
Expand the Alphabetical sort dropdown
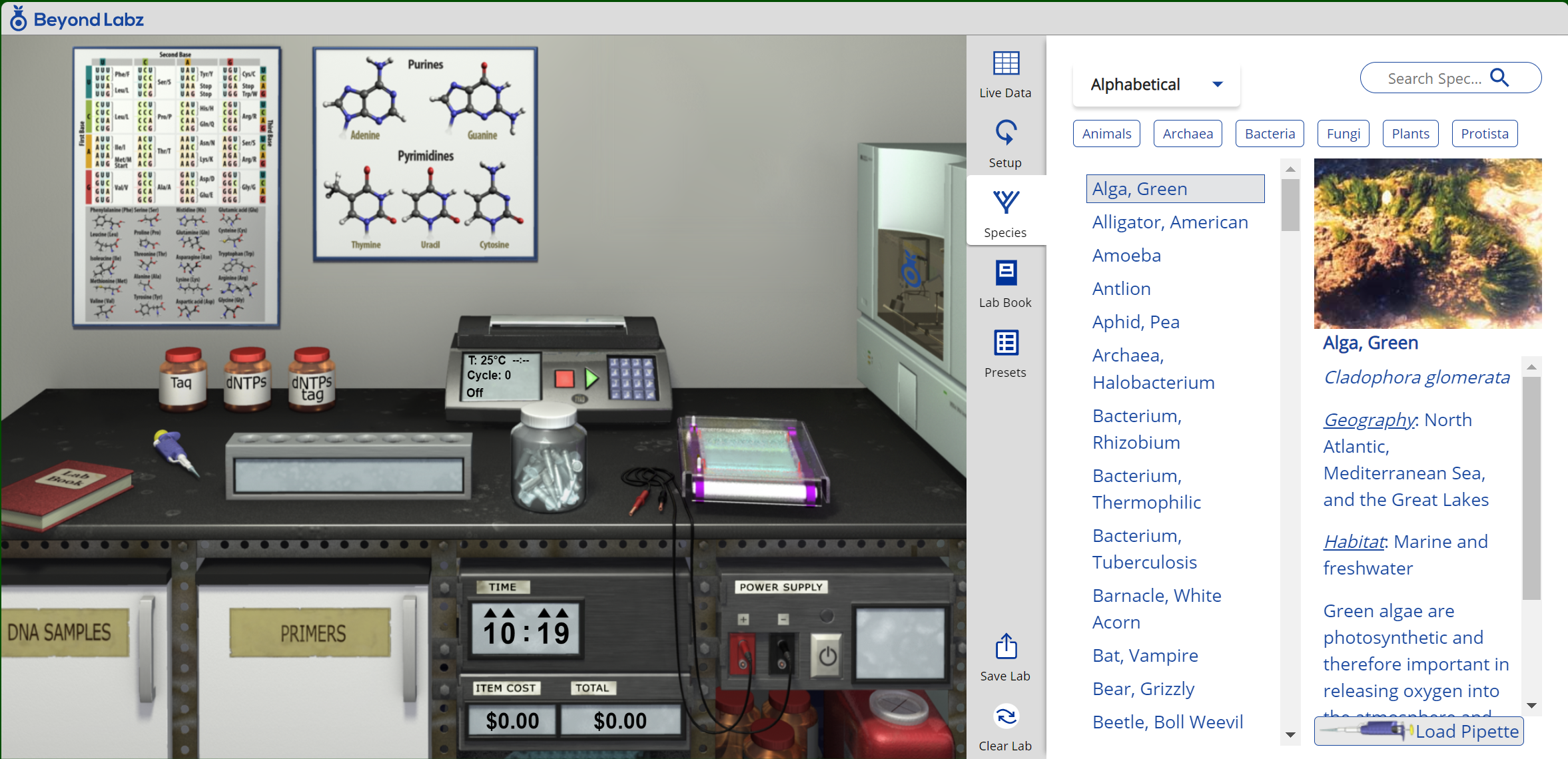pyautogui.click(x=1156, y=85)
